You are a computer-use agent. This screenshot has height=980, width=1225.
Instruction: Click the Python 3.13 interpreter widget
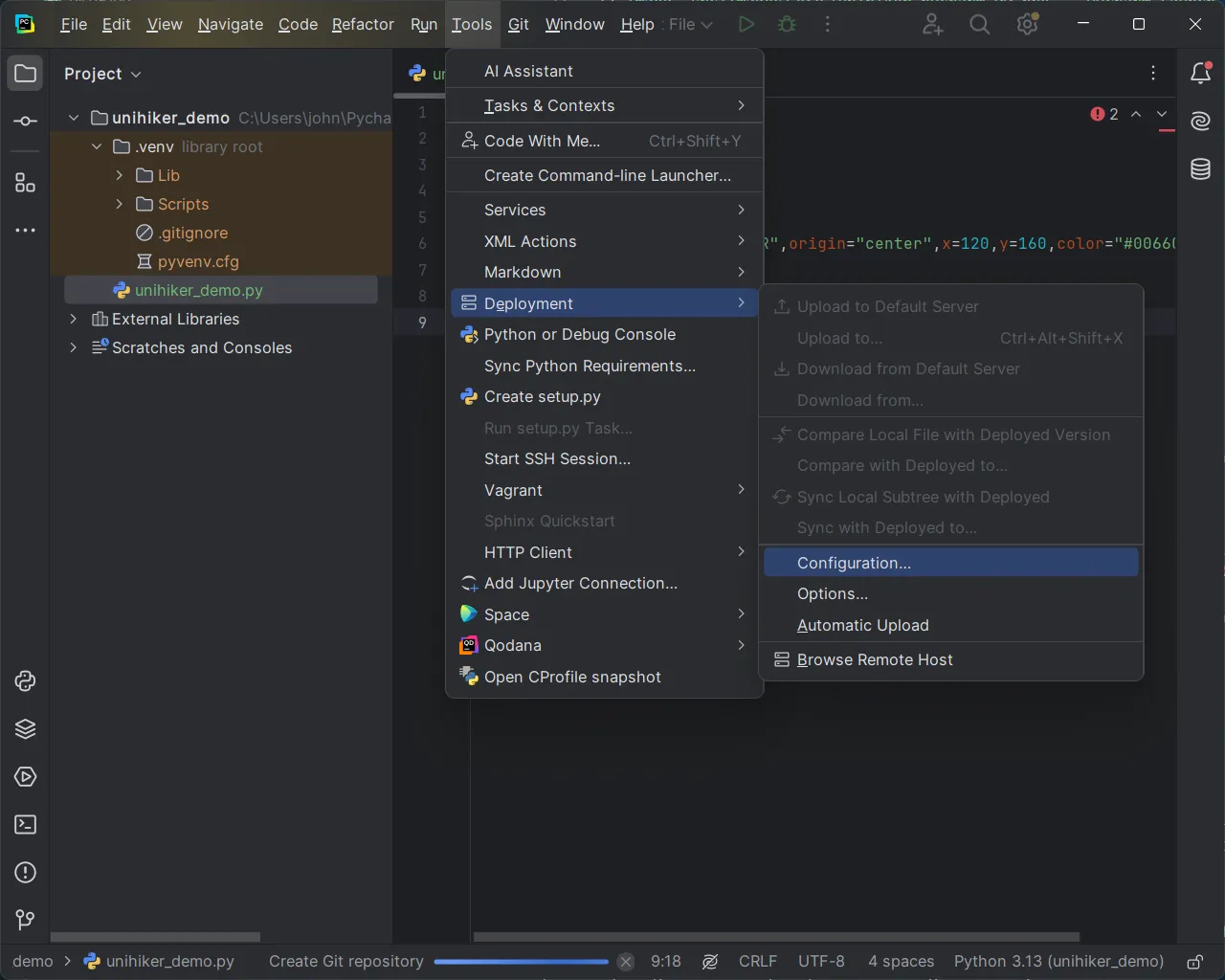click(x=1058, y=962)
